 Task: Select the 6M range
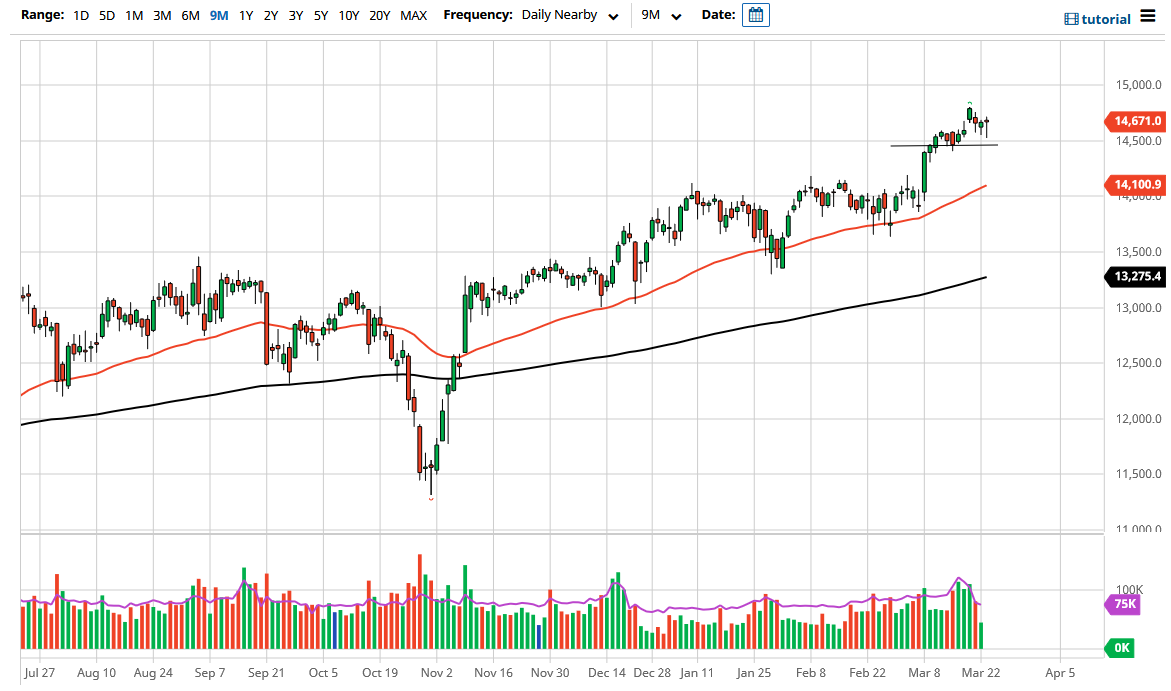(x=190, y=15)
